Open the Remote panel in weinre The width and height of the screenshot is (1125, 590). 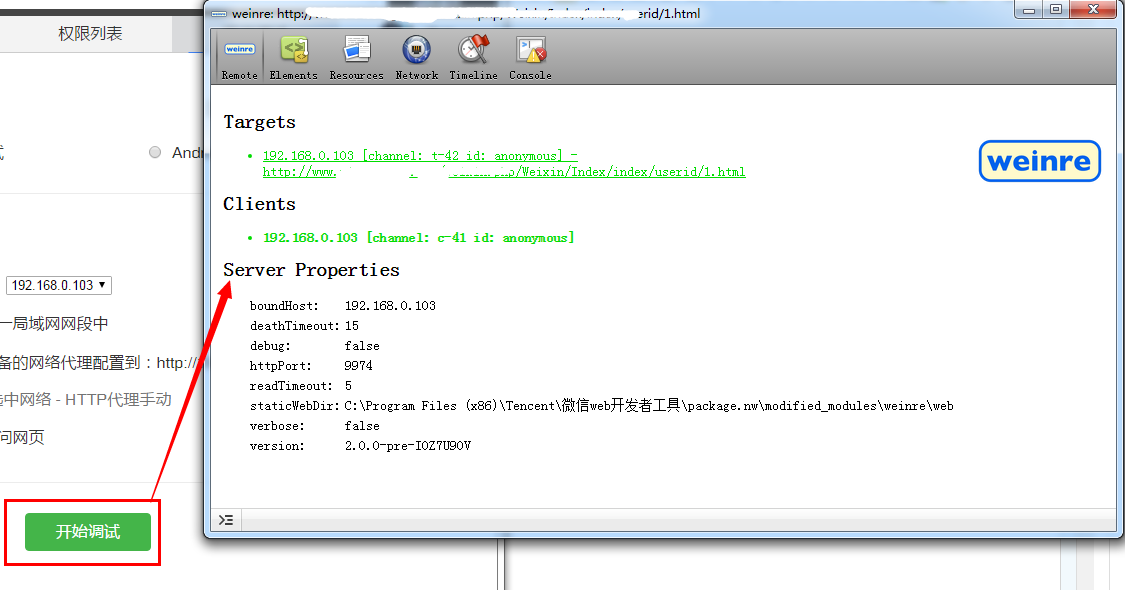239,58
